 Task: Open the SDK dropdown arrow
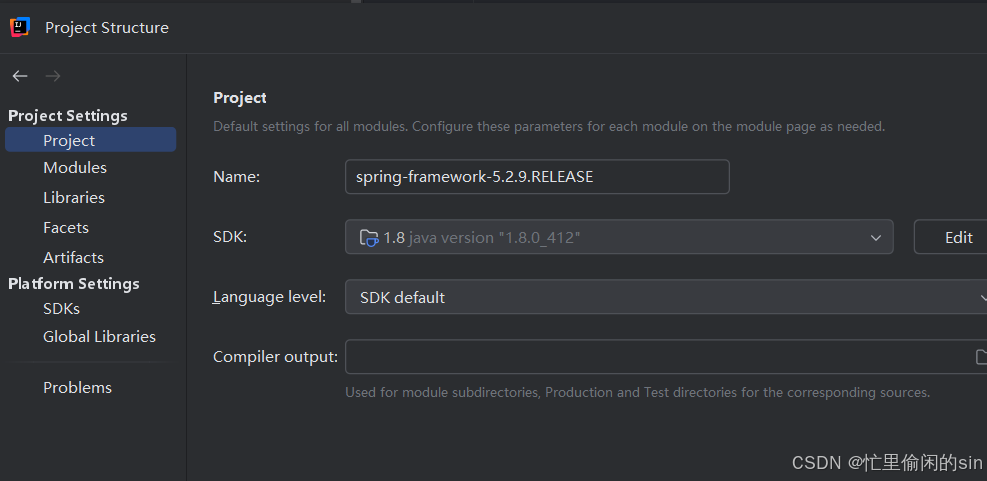click(x=876, y=237)
